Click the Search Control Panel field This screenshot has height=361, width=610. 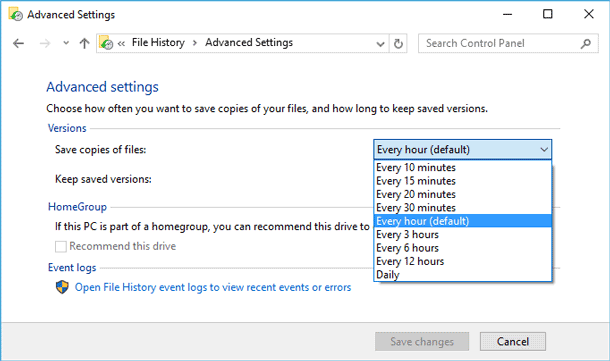click(x=499, y=43)
